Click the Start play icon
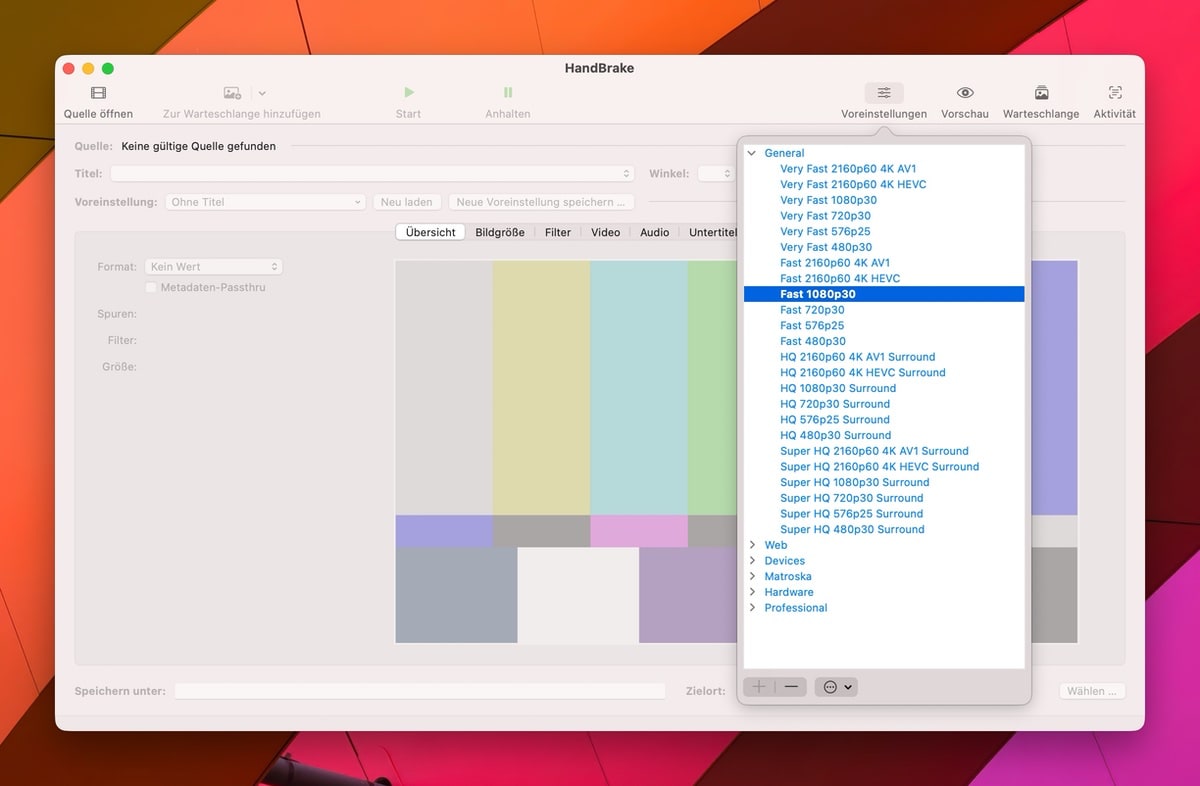 408,93
